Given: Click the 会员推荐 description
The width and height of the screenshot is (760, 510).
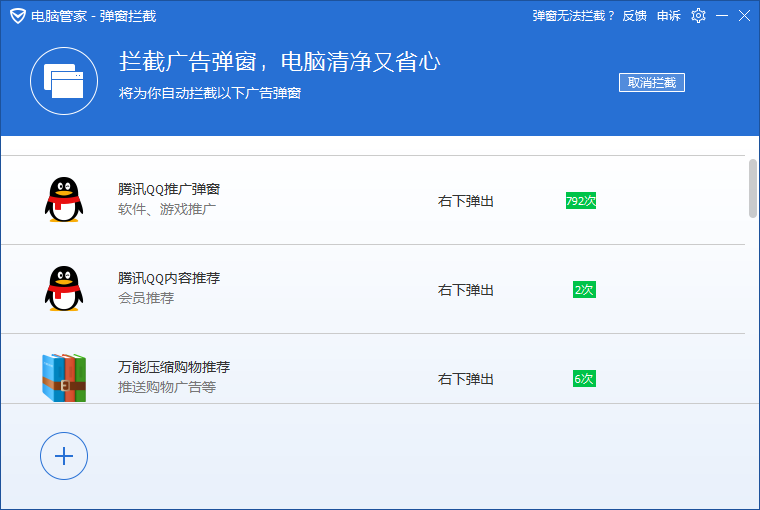Looking at the screenshot, I should 146,298.
